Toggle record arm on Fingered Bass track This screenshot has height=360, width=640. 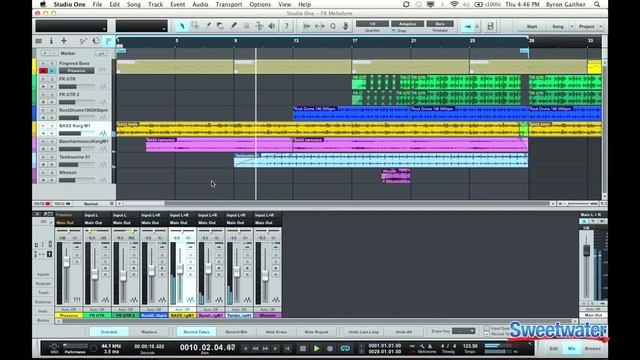(43, 71)
